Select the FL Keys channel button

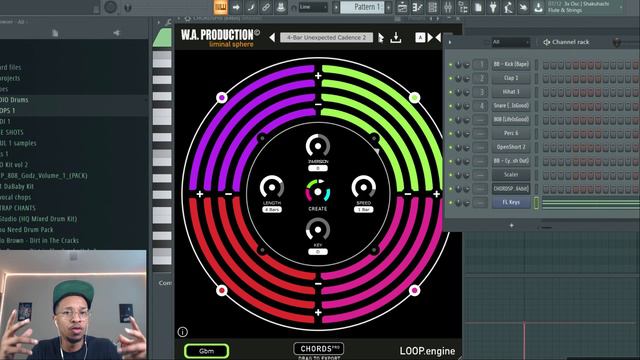(511, 202)
